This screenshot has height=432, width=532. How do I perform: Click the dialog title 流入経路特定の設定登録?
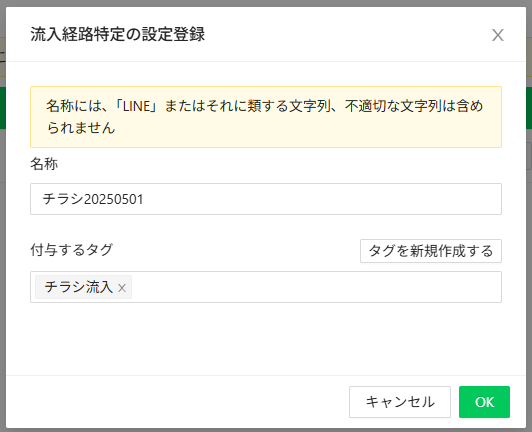117,34
